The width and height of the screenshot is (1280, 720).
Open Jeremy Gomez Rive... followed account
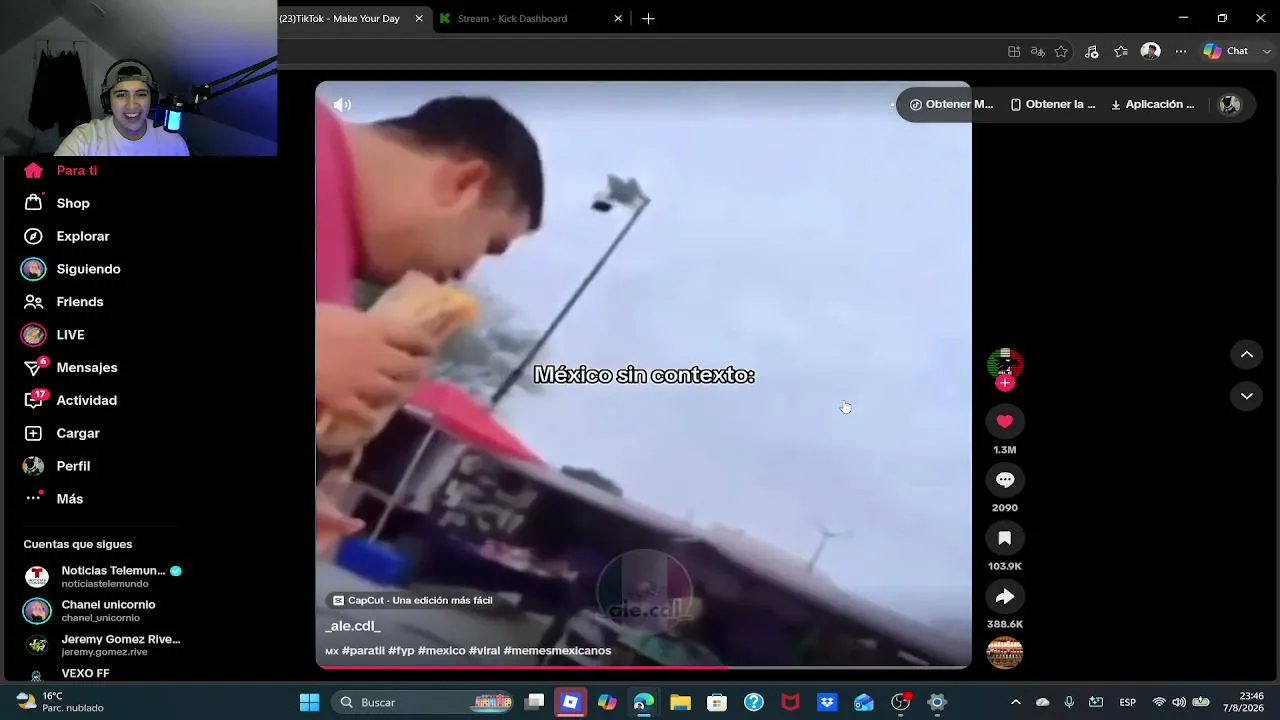tap(101, 645)
